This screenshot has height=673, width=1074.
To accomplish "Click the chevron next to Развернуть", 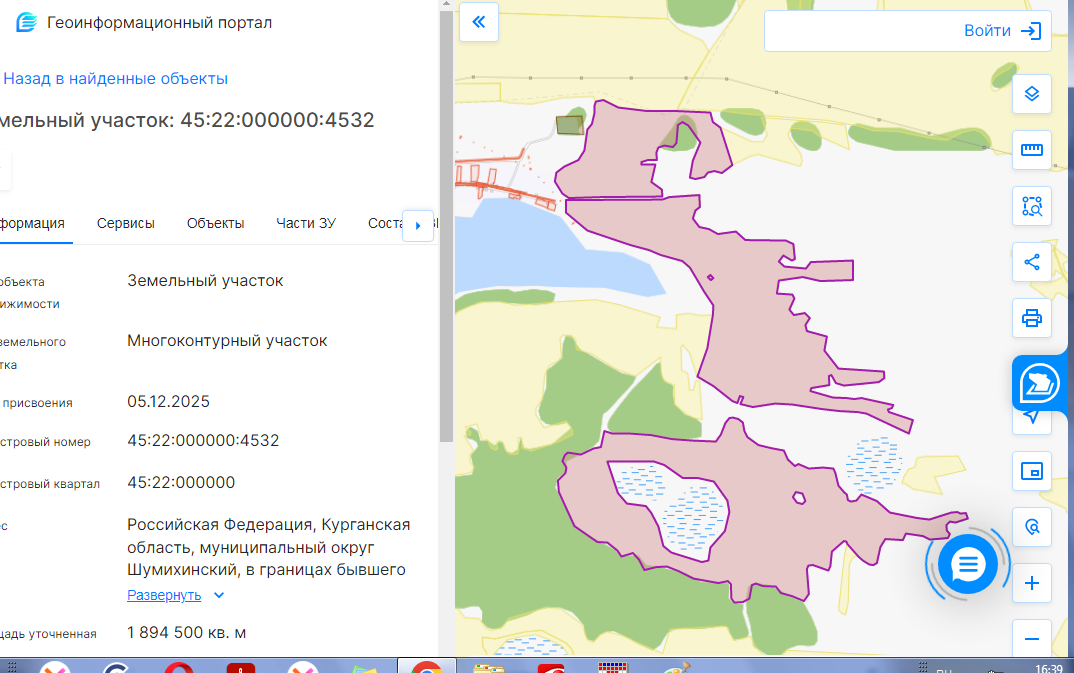I will coord(218,595).
